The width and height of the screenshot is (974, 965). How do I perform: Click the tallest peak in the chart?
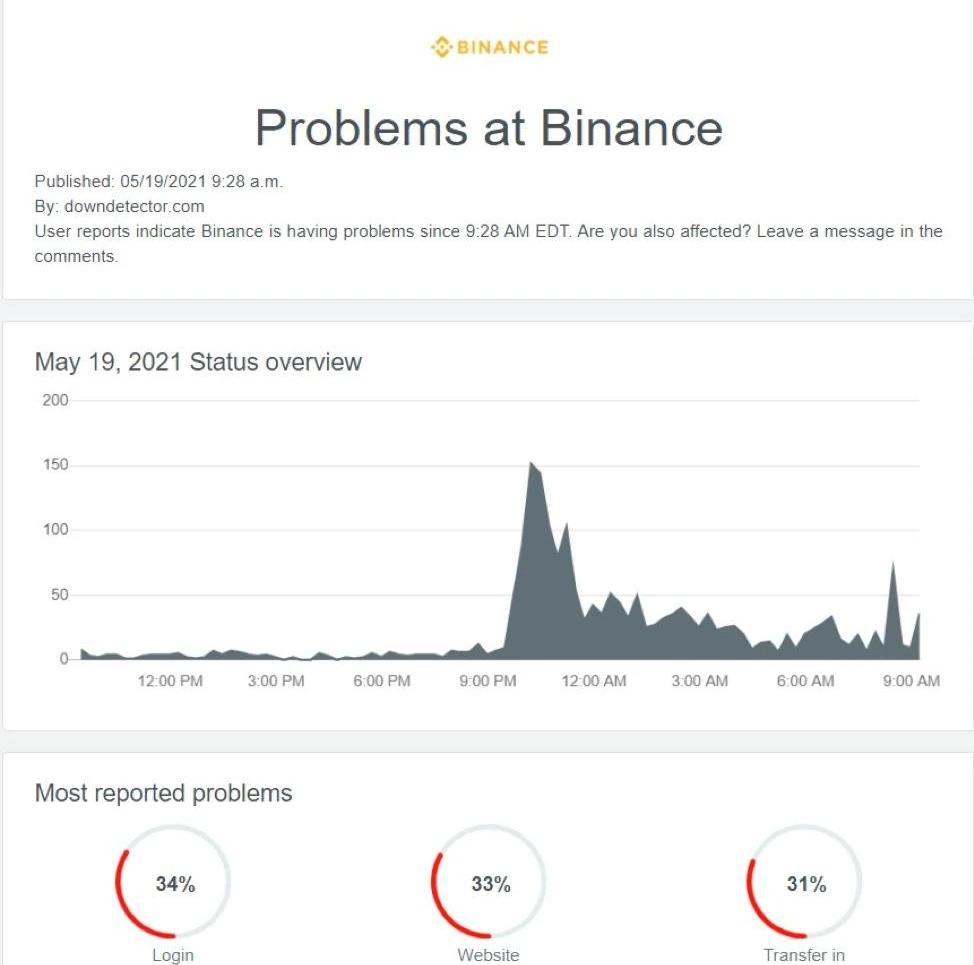point(530,464)
